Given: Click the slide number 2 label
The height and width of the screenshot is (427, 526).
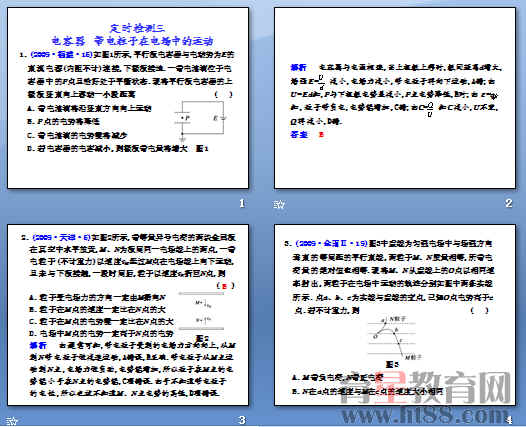Looking at the screenshot, I should [509, 203].
